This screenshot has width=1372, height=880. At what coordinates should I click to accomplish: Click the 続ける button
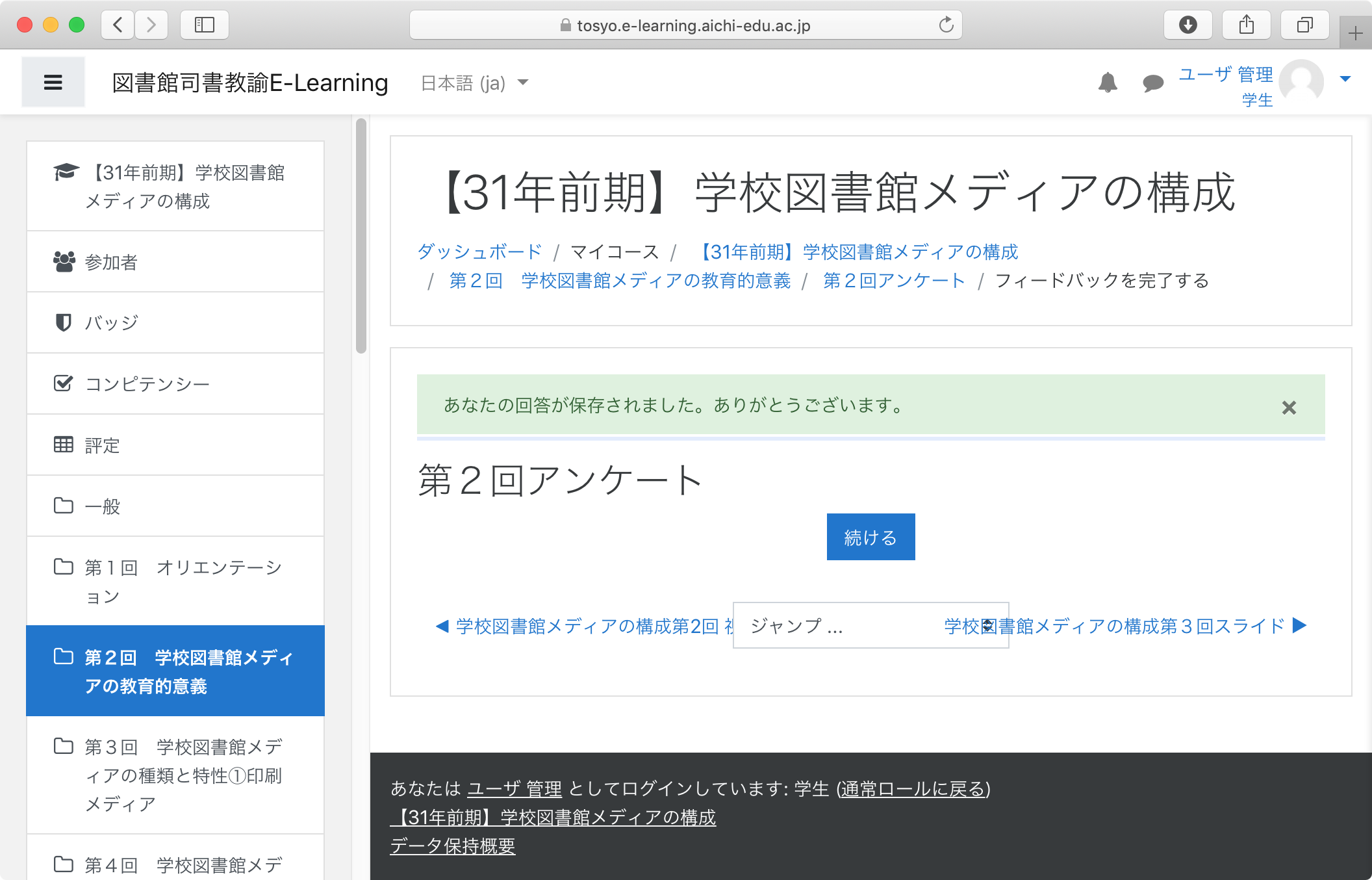point(870,537)
